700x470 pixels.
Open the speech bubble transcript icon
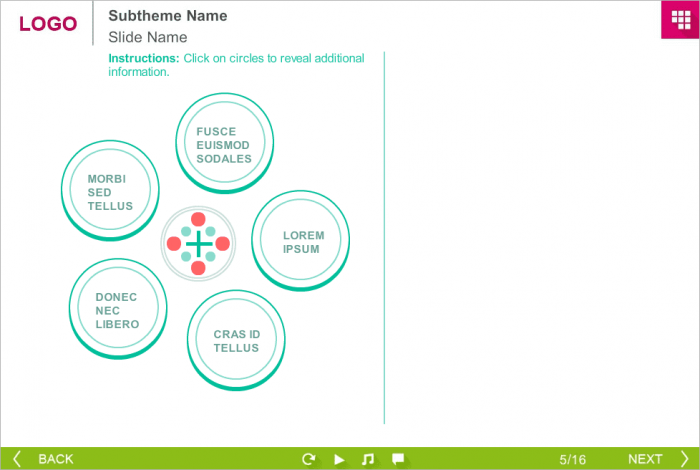398,459
